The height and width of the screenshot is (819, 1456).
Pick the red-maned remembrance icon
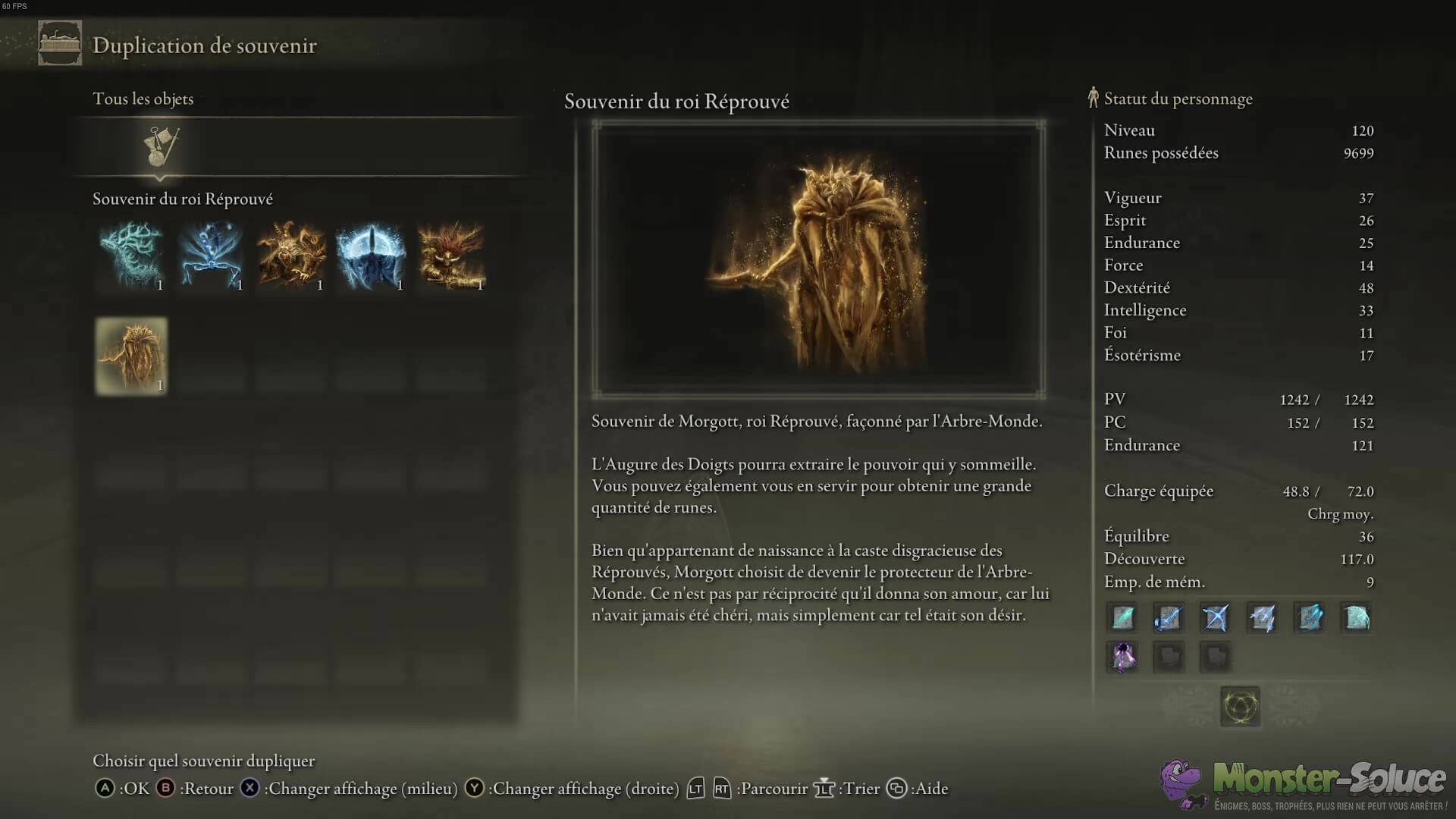(x=451, y=256)
